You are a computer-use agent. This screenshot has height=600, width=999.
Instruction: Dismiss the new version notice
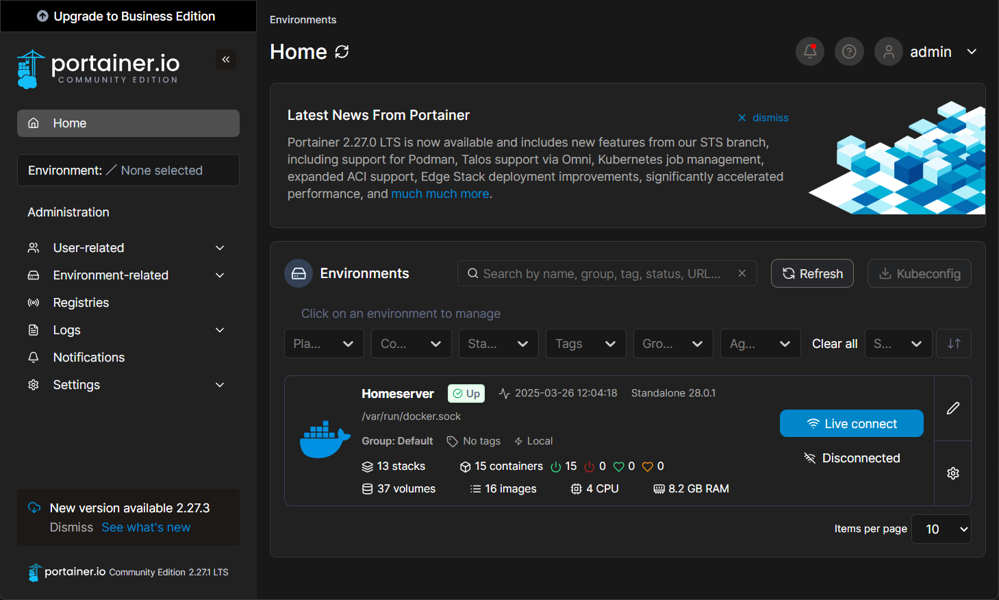click(x=71, y=527)
